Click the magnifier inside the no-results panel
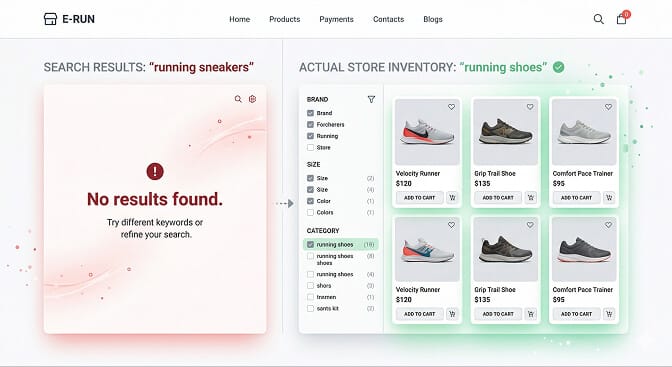672x367 pixels. pyautogui.click(x=238, y=99)
